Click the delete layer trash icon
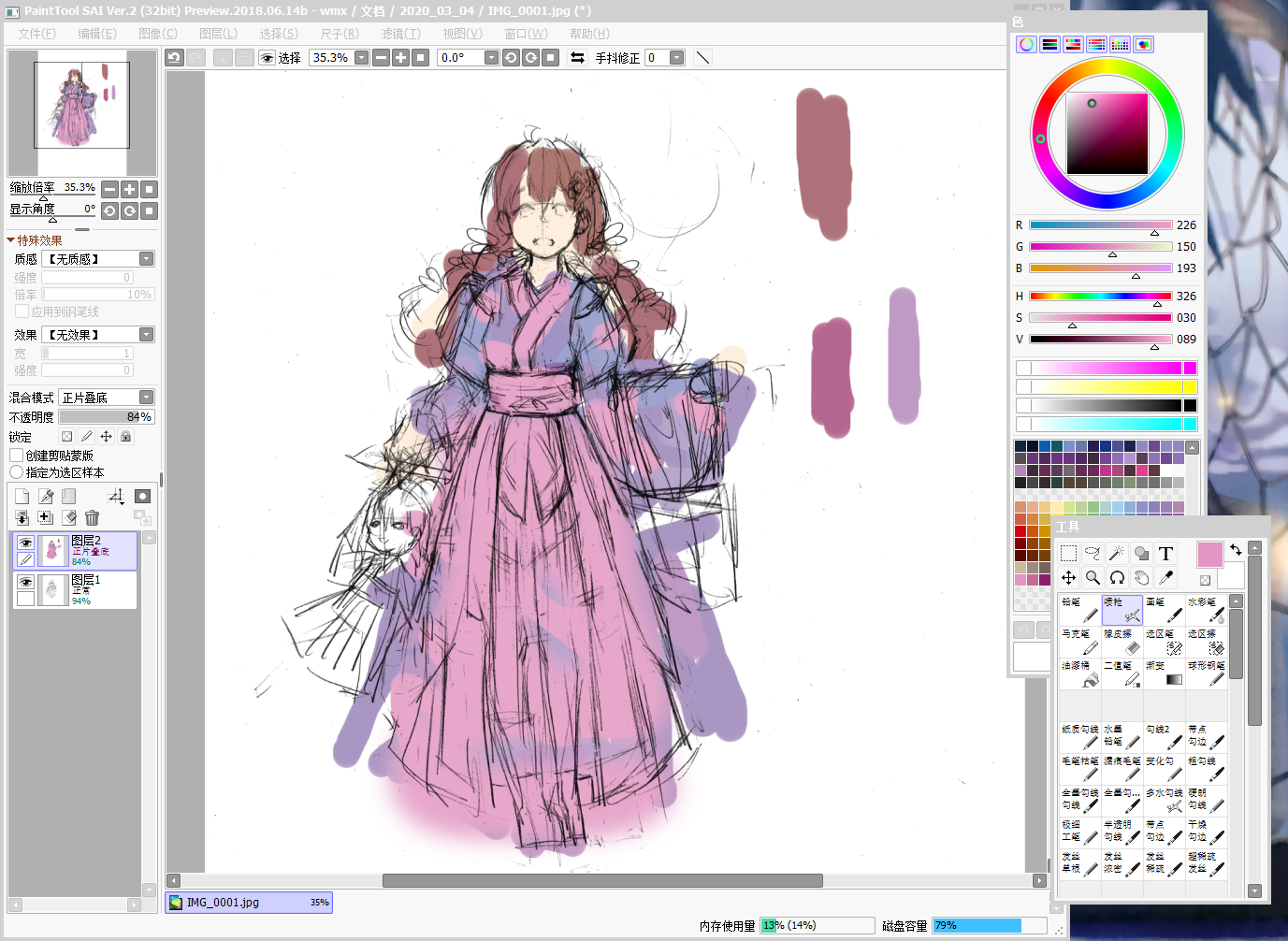The image size is (1288, 941). [92, 517]
